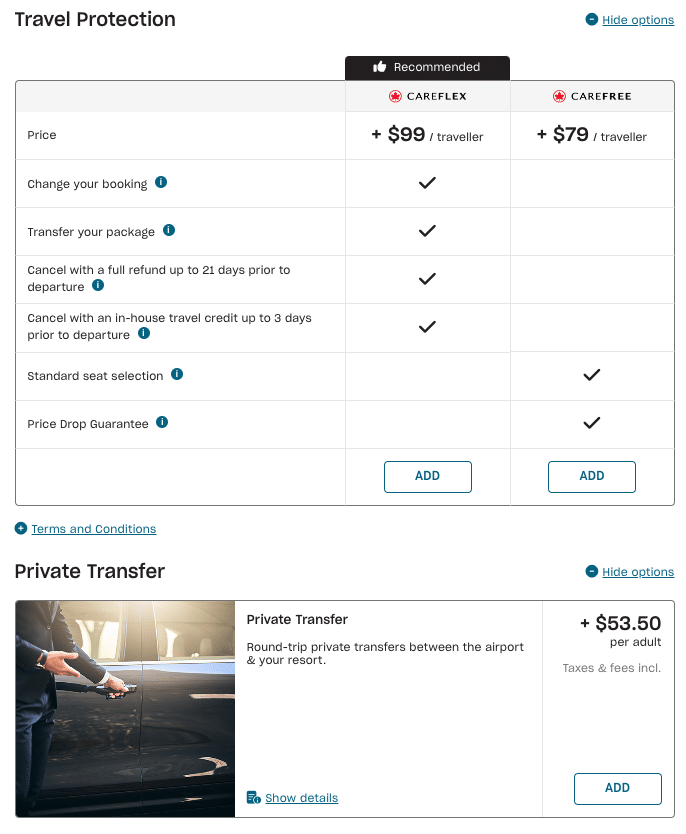Click the Private Transfer car photo
The width and height of the screenshot is (686, 834).
[x=125, y=708]
